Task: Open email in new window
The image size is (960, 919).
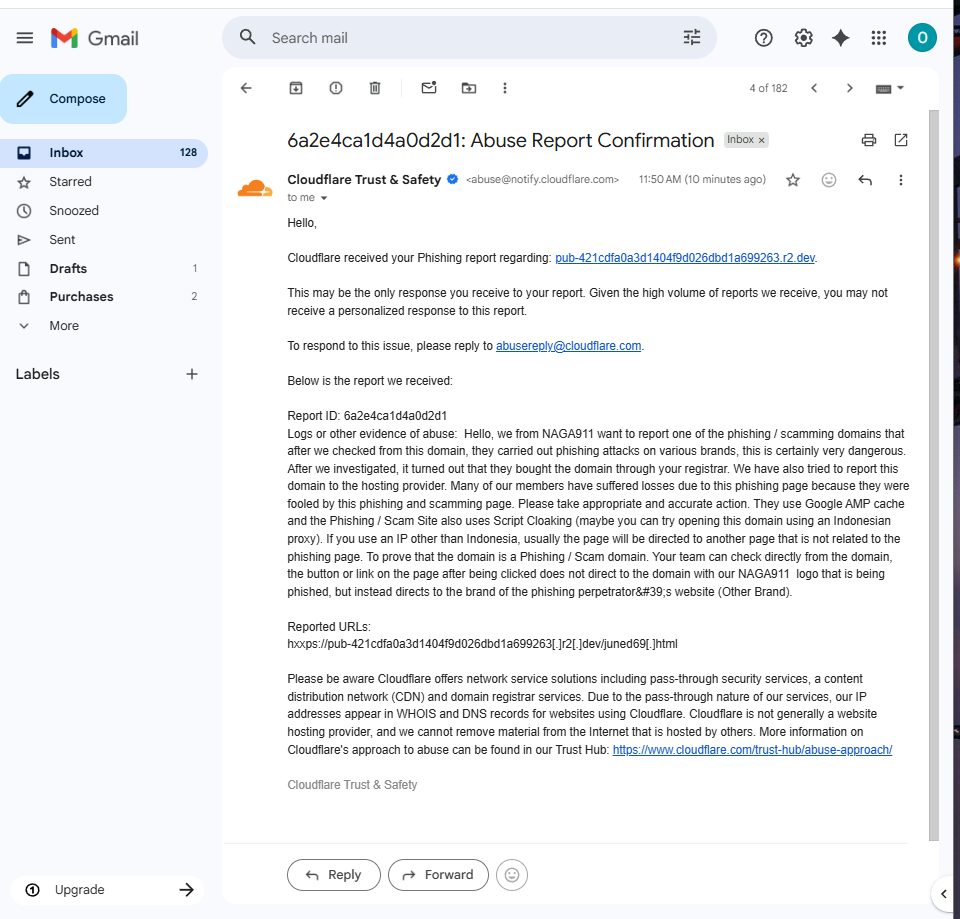Action: click(x=901, y=140)
